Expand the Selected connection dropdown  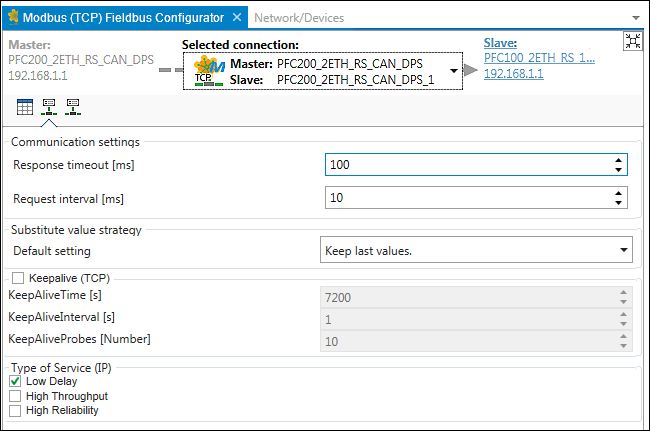pos(454,71)
